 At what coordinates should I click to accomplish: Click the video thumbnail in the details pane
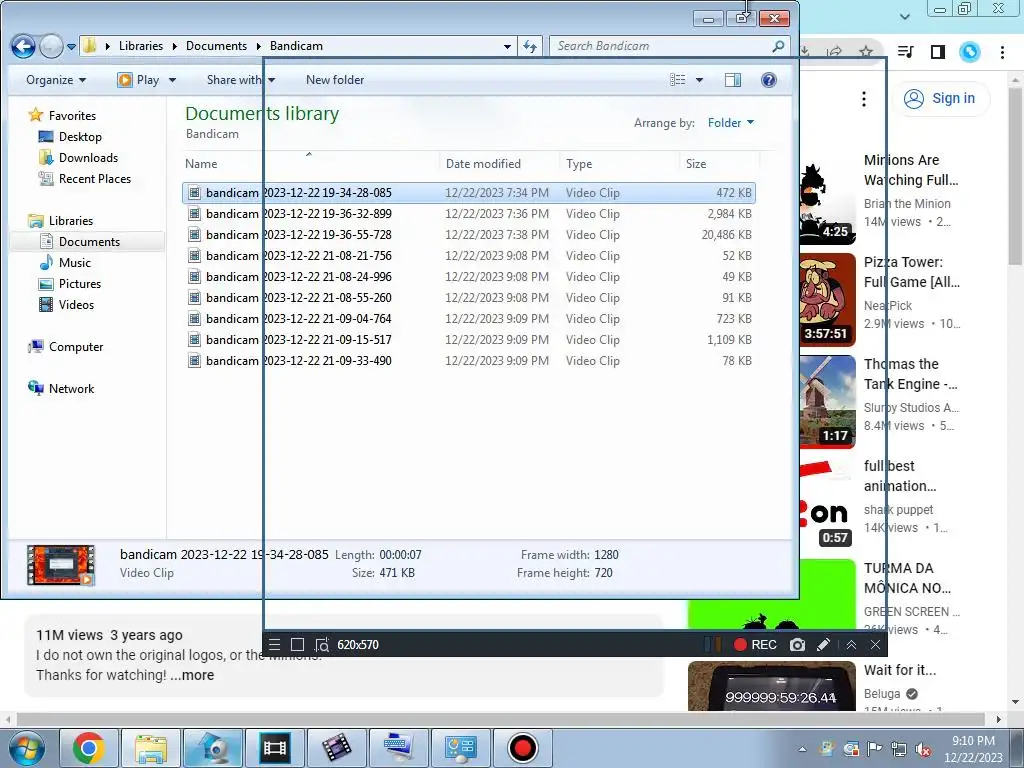pyautogui.click(x=61, y=565)
